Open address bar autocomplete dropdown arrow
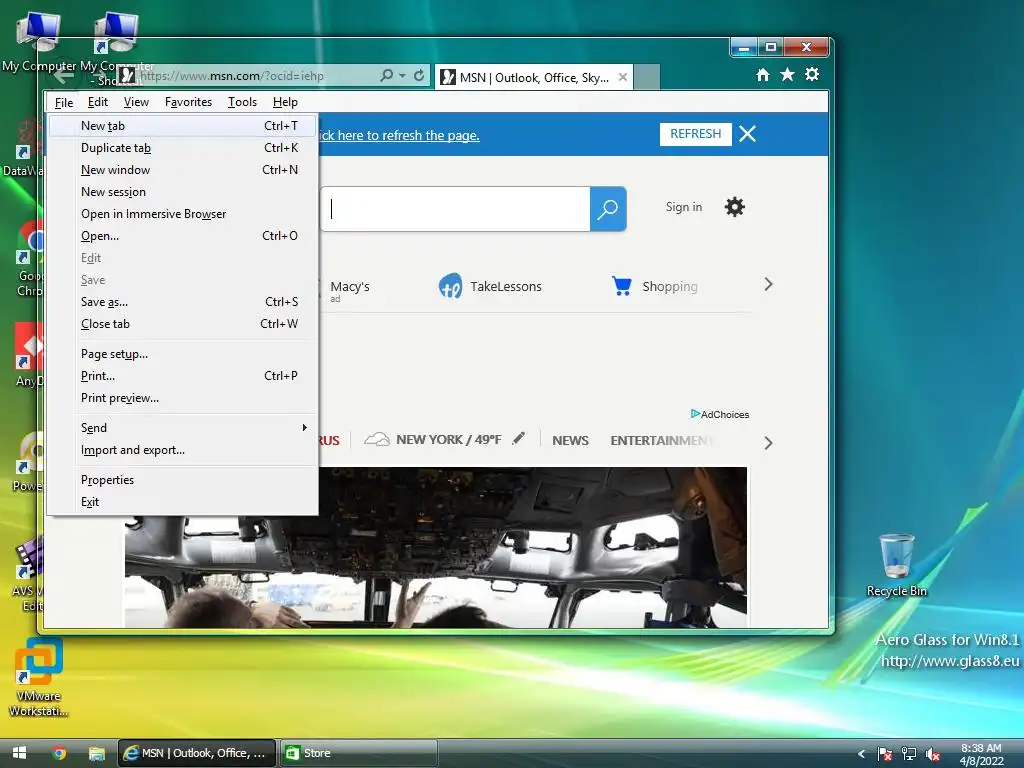 (402, 76)
